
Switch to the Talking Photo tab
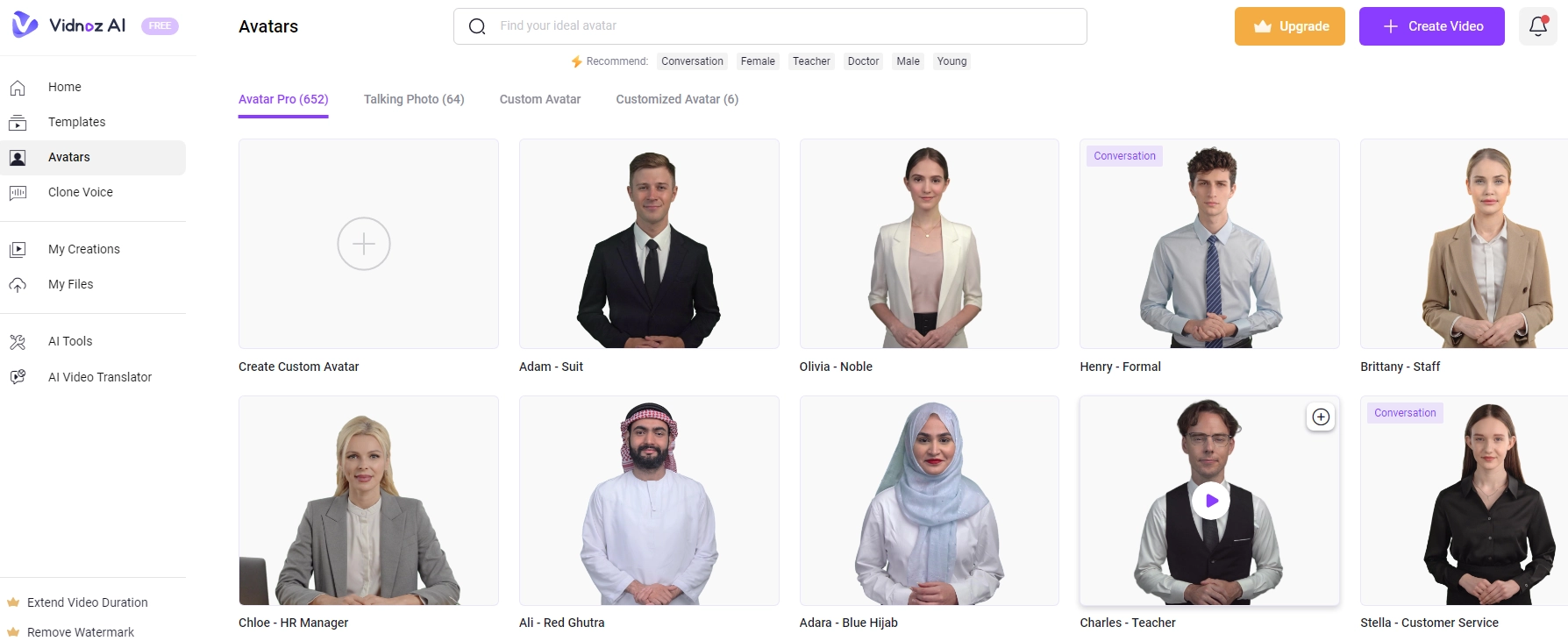pos(414,99)
